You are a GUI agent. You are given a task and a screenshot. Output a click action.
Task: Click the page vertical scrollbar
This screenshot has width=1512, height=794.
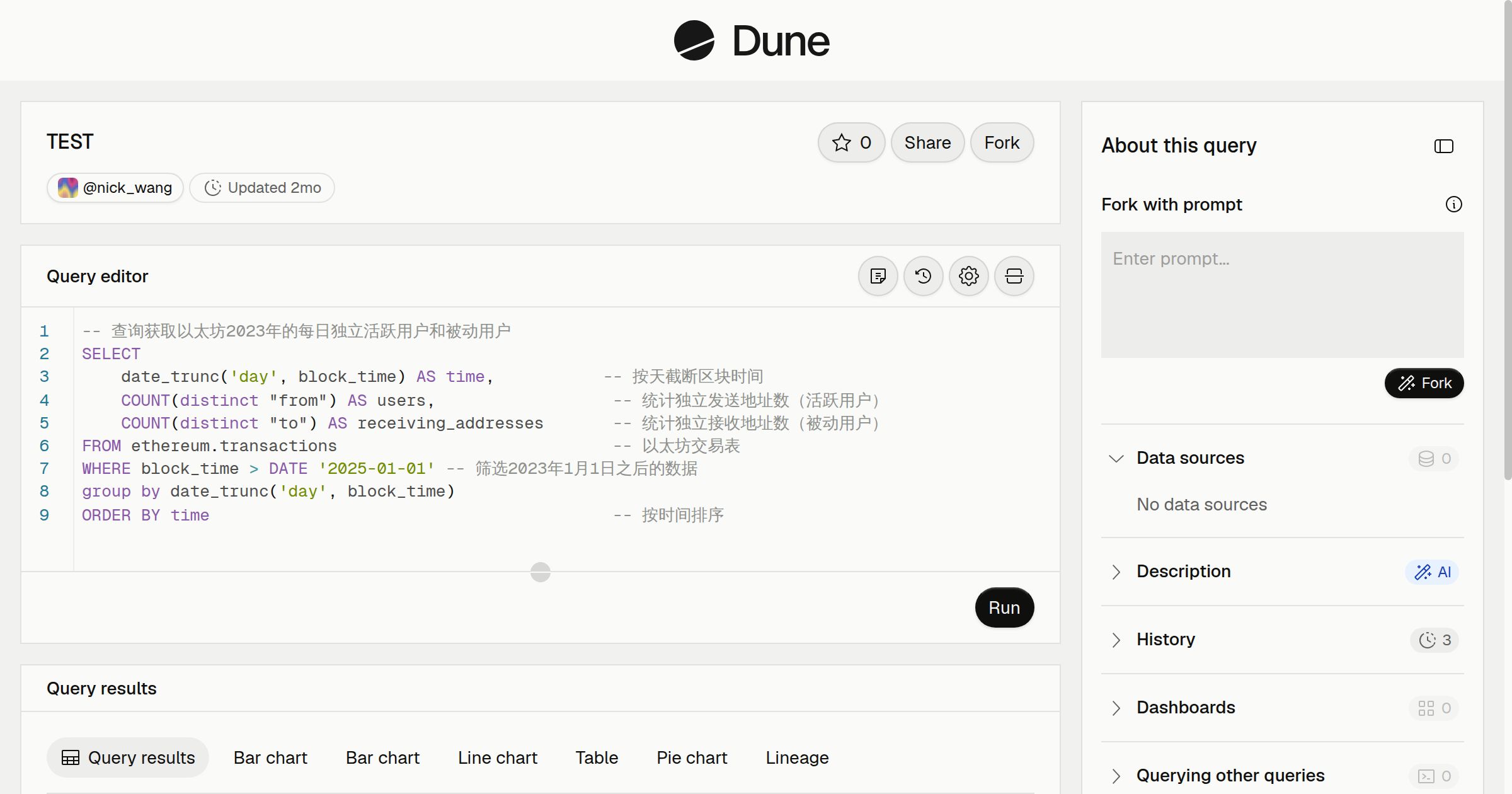click(x=1508, y=239)
